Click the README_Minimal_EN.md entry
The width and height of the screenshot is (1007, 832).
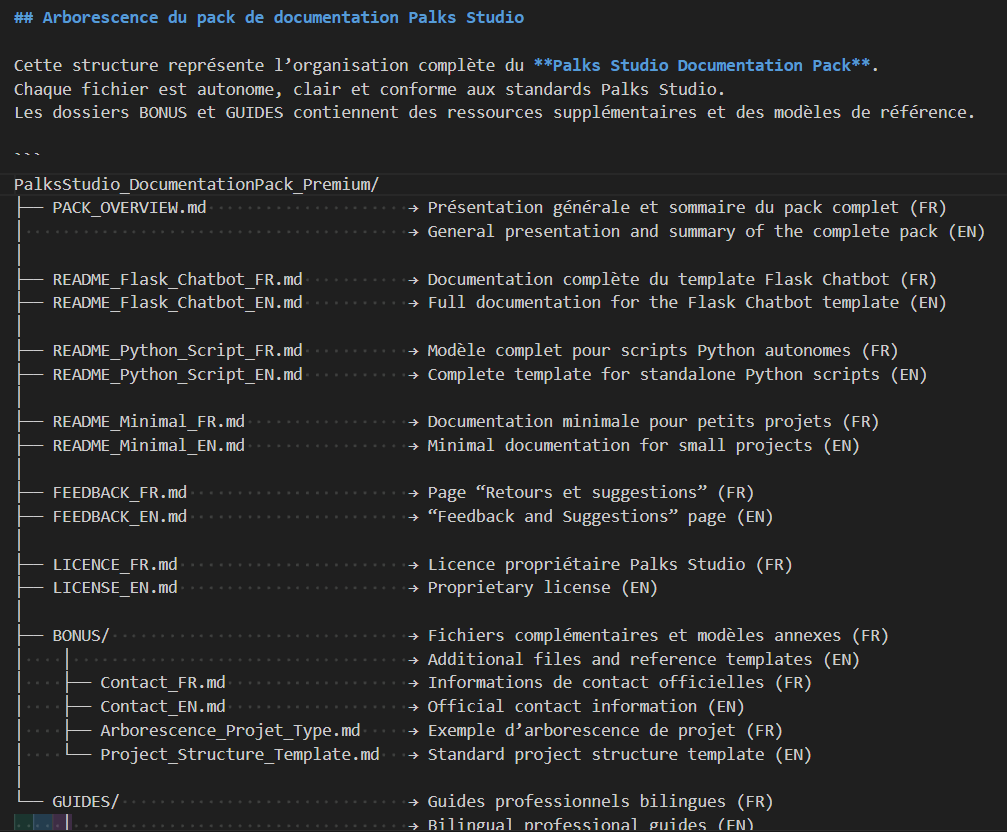[148, 445]
